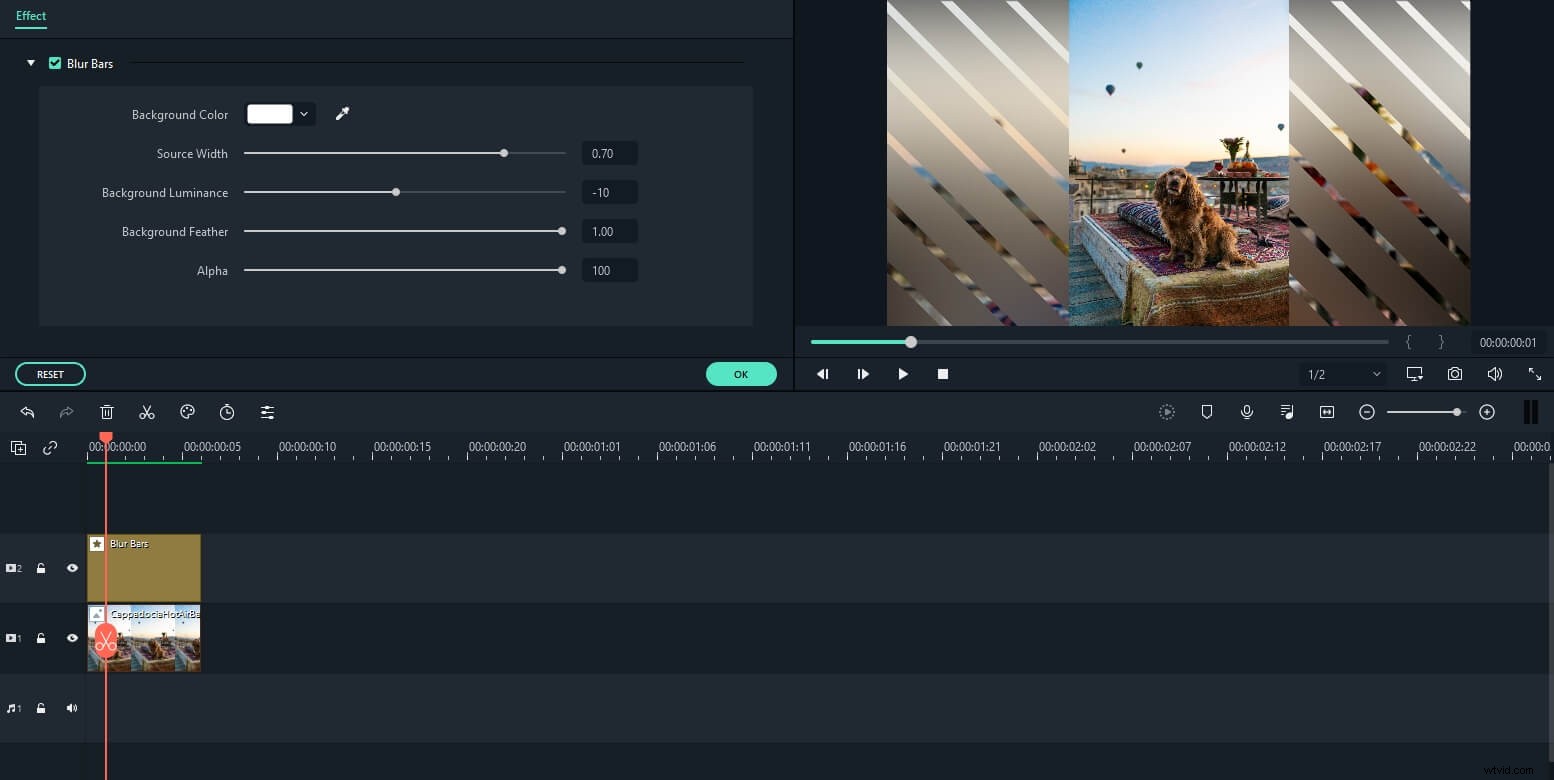Open the Audio Mixer icon
The width and height of the screenshot is (1554, 780).
click(x=1287, y=411)
